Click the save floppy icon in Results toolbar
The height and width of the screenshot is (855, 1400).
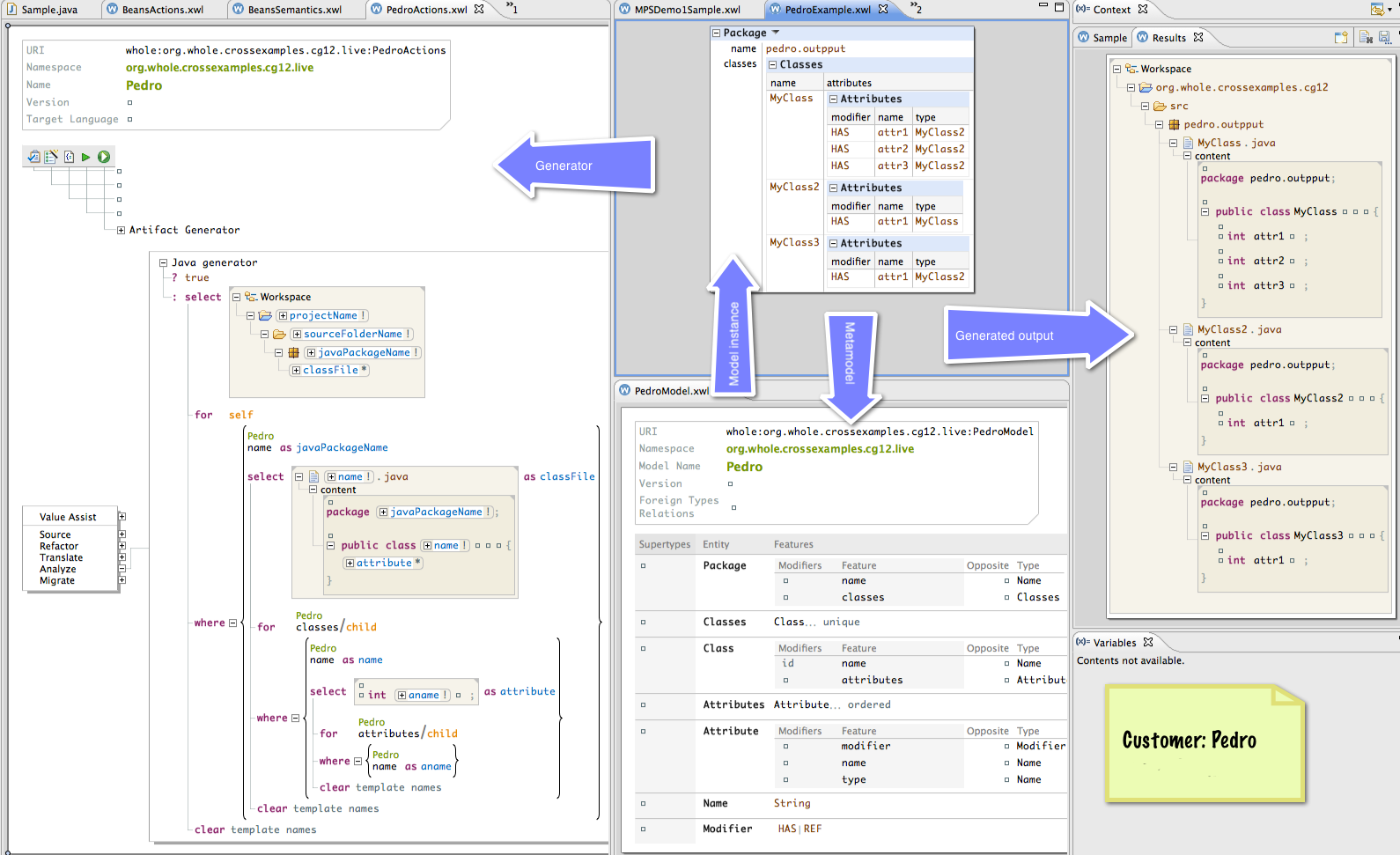(x=1384, y=38)
